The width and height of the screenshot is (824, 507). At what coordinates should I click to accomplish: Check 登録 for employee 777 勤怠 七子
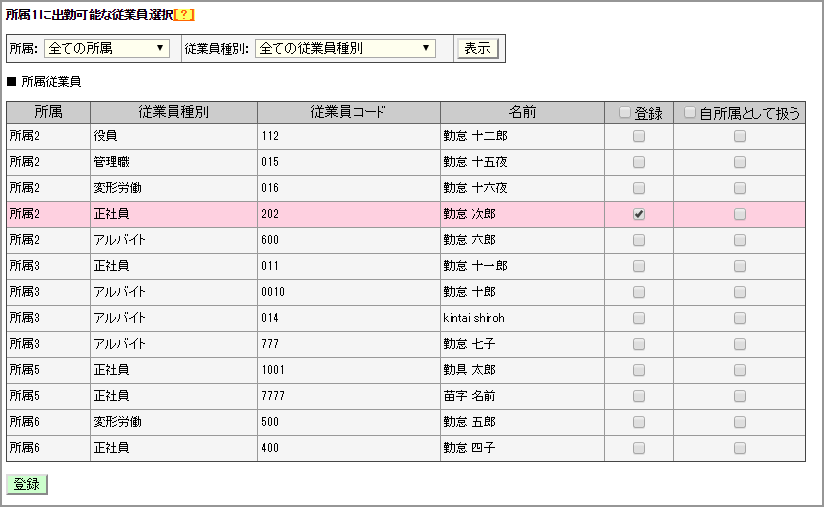tap(639, 344)
